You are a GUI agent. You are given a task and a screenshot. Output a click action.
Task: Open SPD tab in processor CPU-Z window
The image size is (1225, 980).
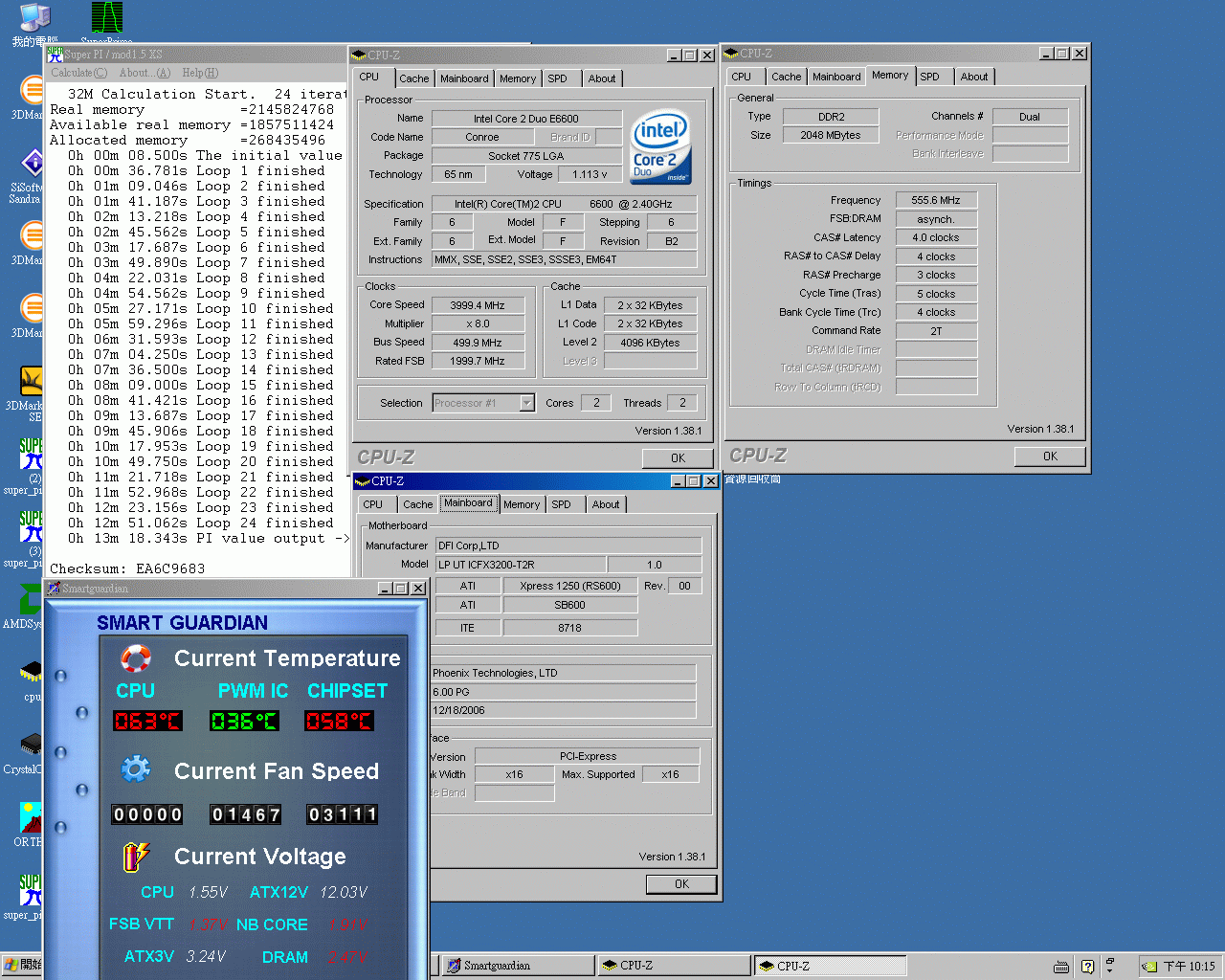pyautogui.click(x=558, y=78)
